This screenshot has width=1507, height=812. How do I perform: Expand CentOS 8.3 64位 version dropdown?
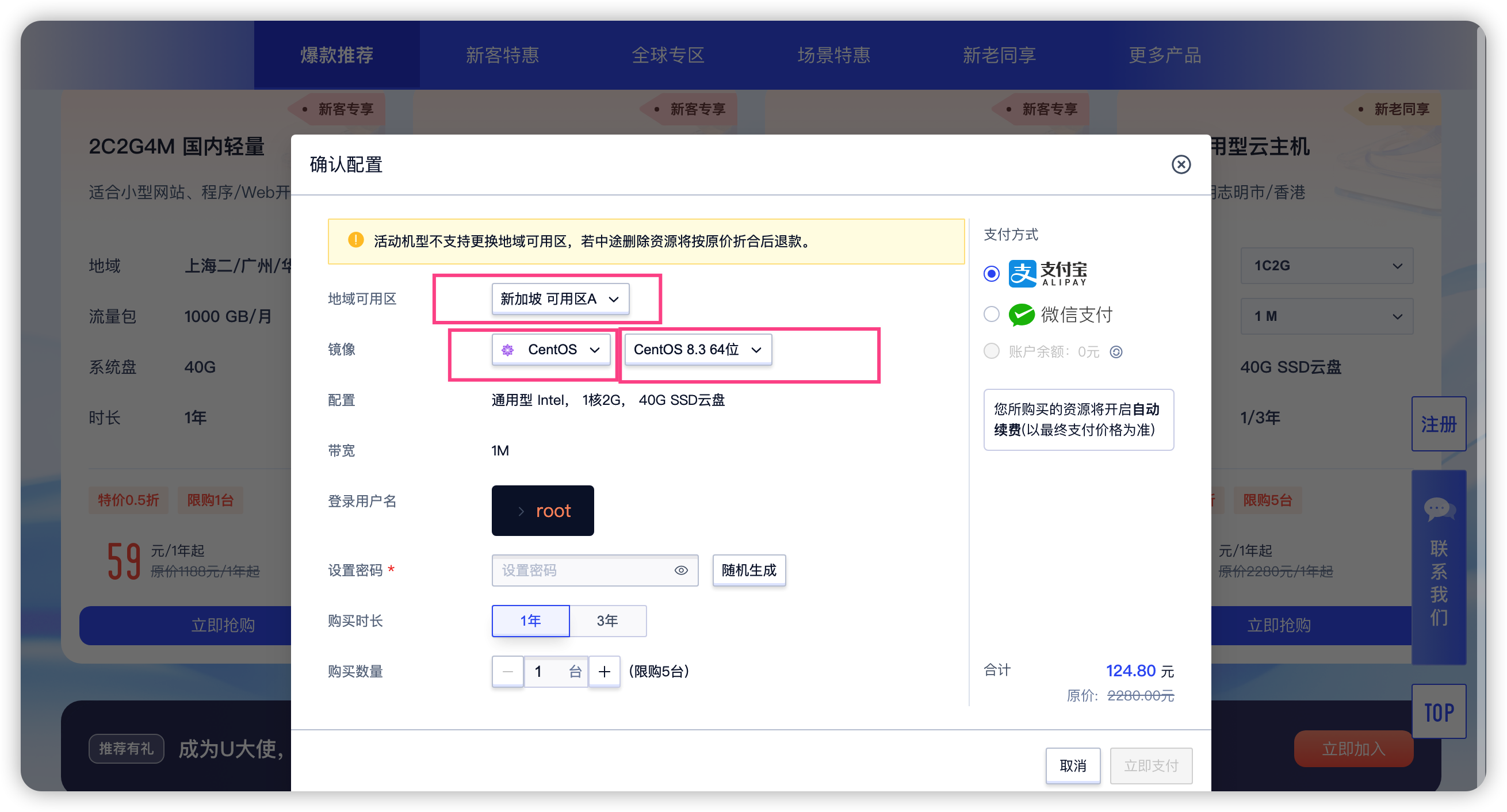[697, 349]
